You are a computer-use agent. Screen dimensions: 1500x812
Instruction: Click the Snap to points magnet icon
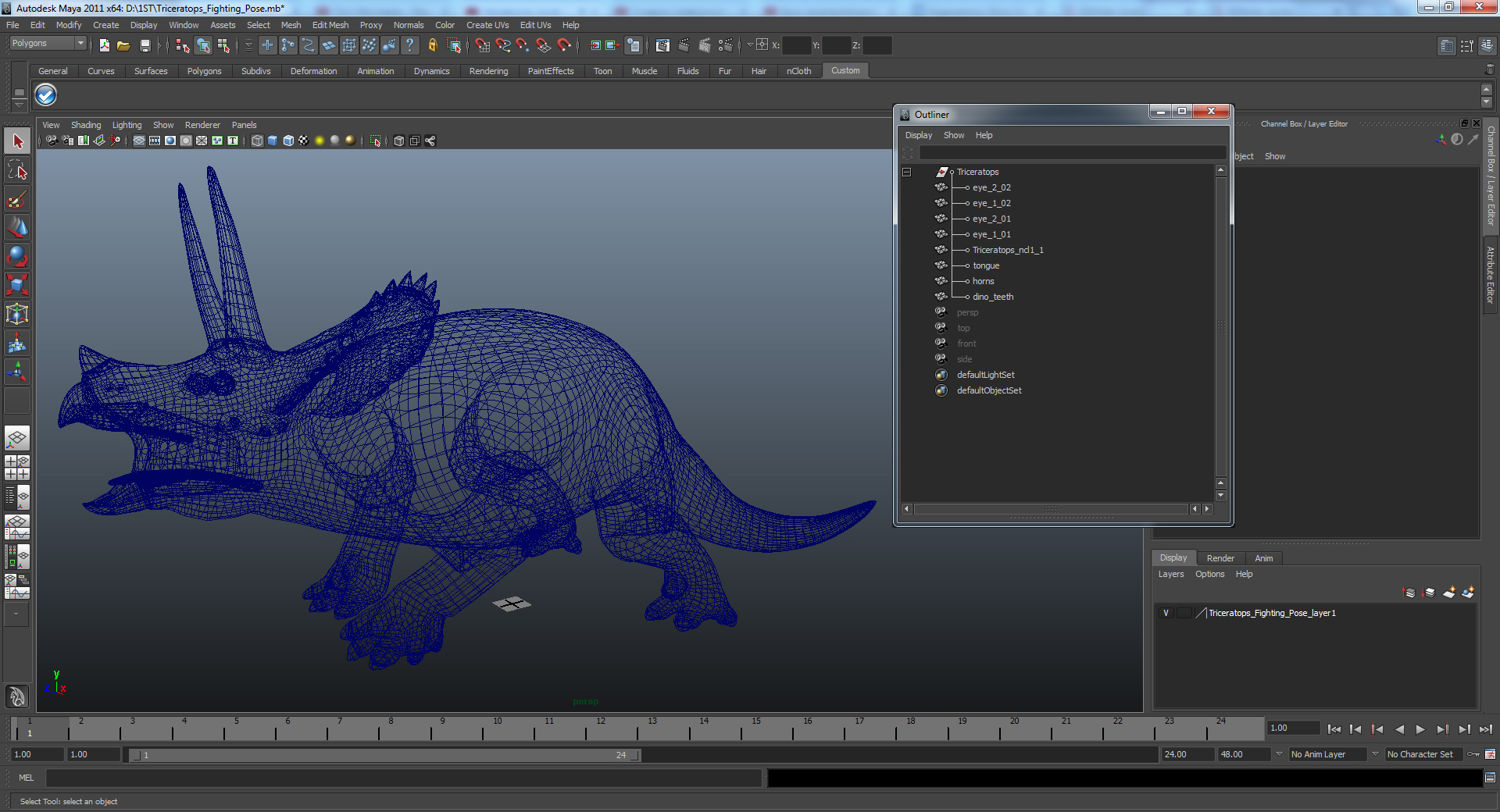coord(523,45)
